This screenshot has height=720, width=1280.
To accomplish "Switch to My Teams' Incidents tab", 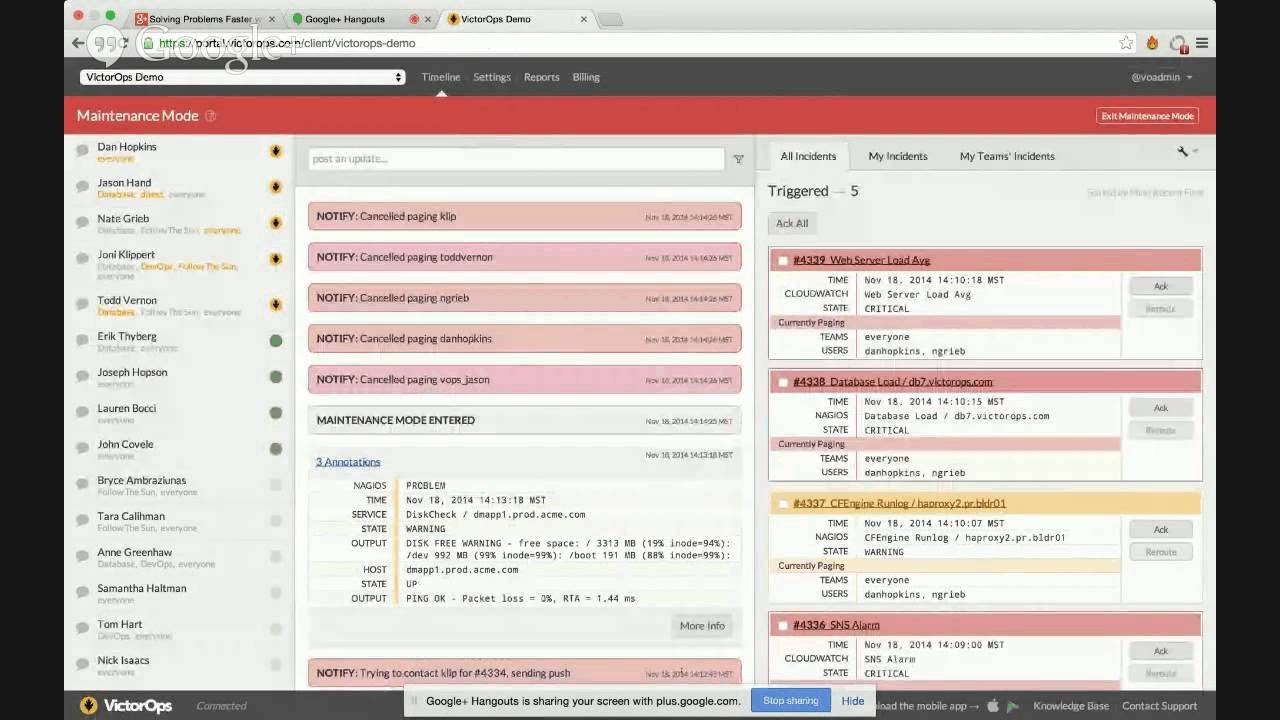I will [1007, 156].
